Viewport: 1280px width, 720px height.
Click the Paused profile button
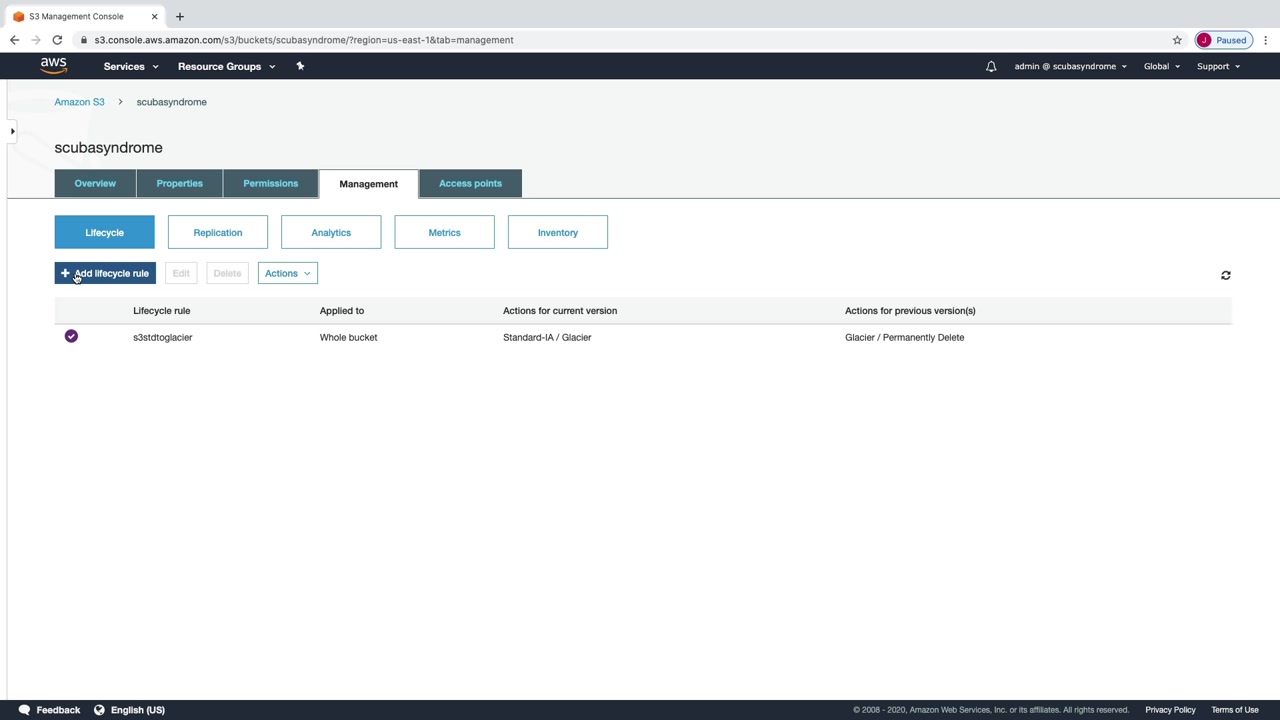(x=1224, y=40)
